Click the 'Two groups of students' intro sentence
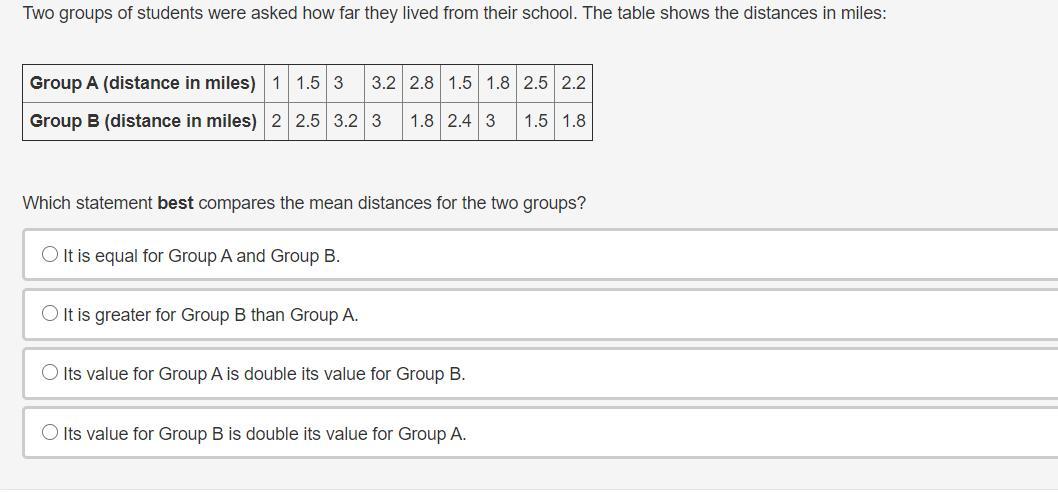 [454, 14]
